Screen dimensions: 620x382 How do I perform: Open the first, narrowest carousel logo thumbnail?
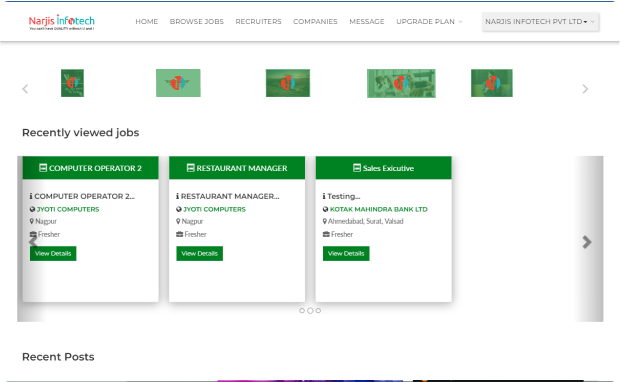72,83
